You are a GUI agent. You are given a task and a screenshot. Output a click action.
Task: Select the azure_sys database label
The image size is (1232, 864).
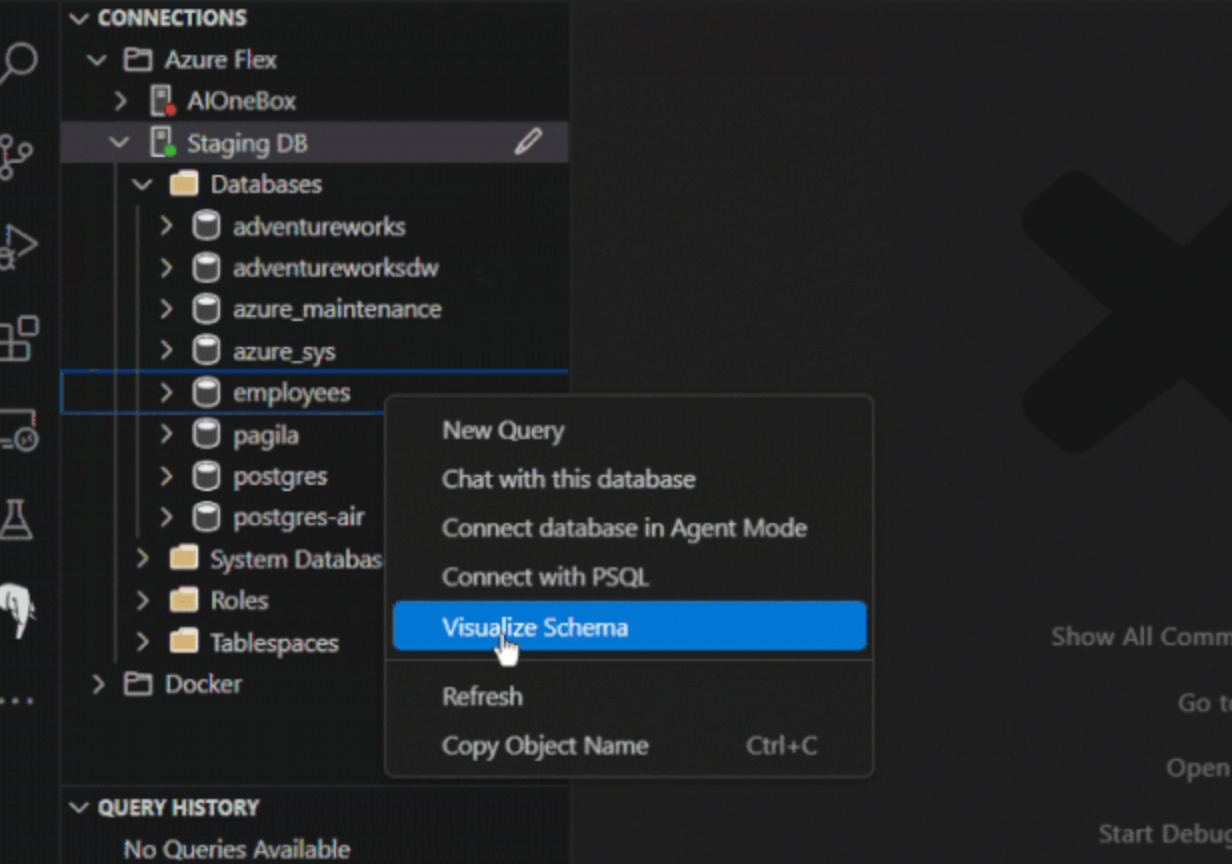(284, 352)
